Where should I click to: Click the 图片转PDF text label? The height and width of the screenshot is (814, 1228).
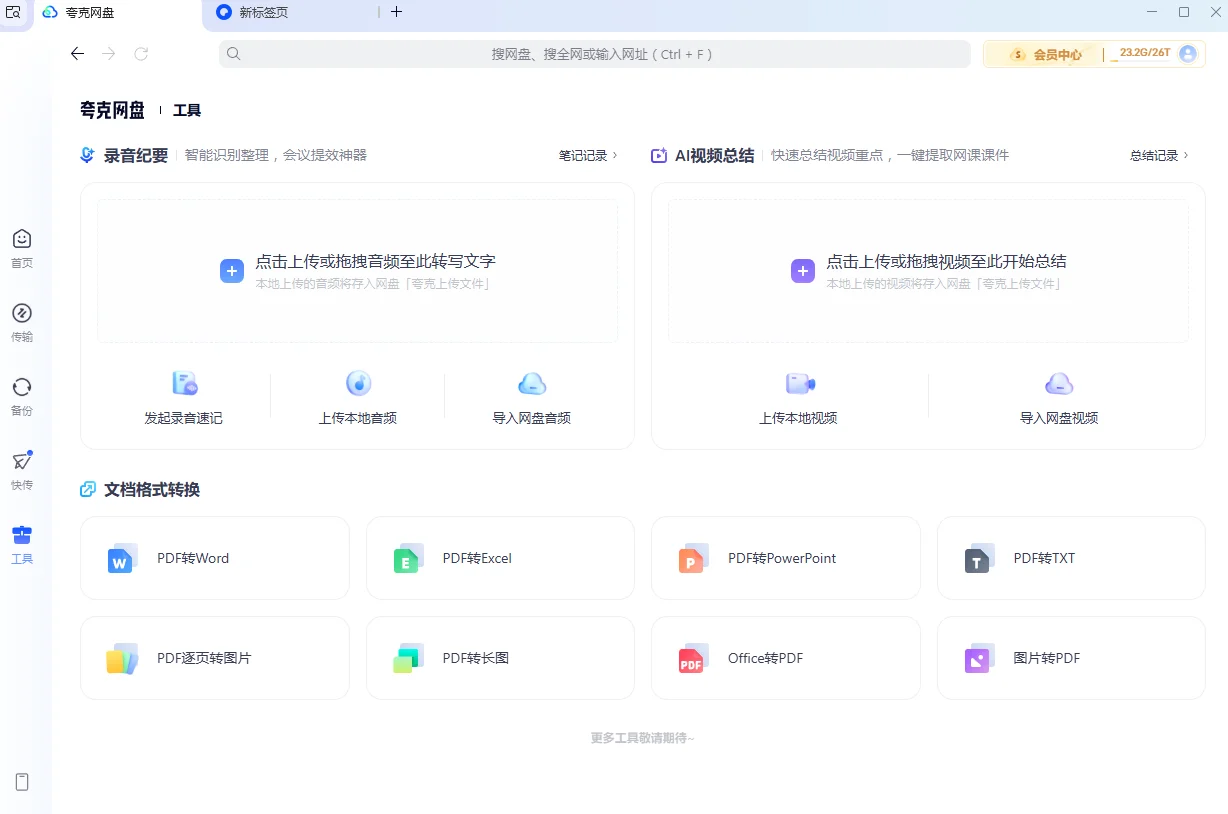1047,658
